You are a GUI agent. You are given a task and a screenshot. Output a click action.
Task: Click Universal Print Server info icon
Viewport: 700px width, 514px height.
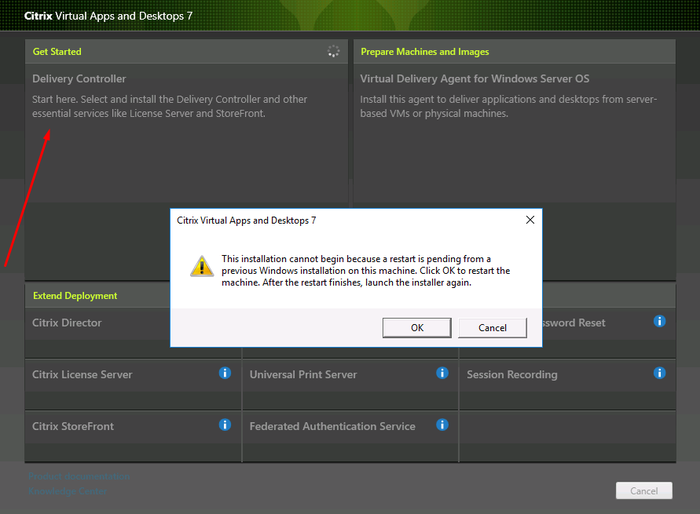pos(442,373)
